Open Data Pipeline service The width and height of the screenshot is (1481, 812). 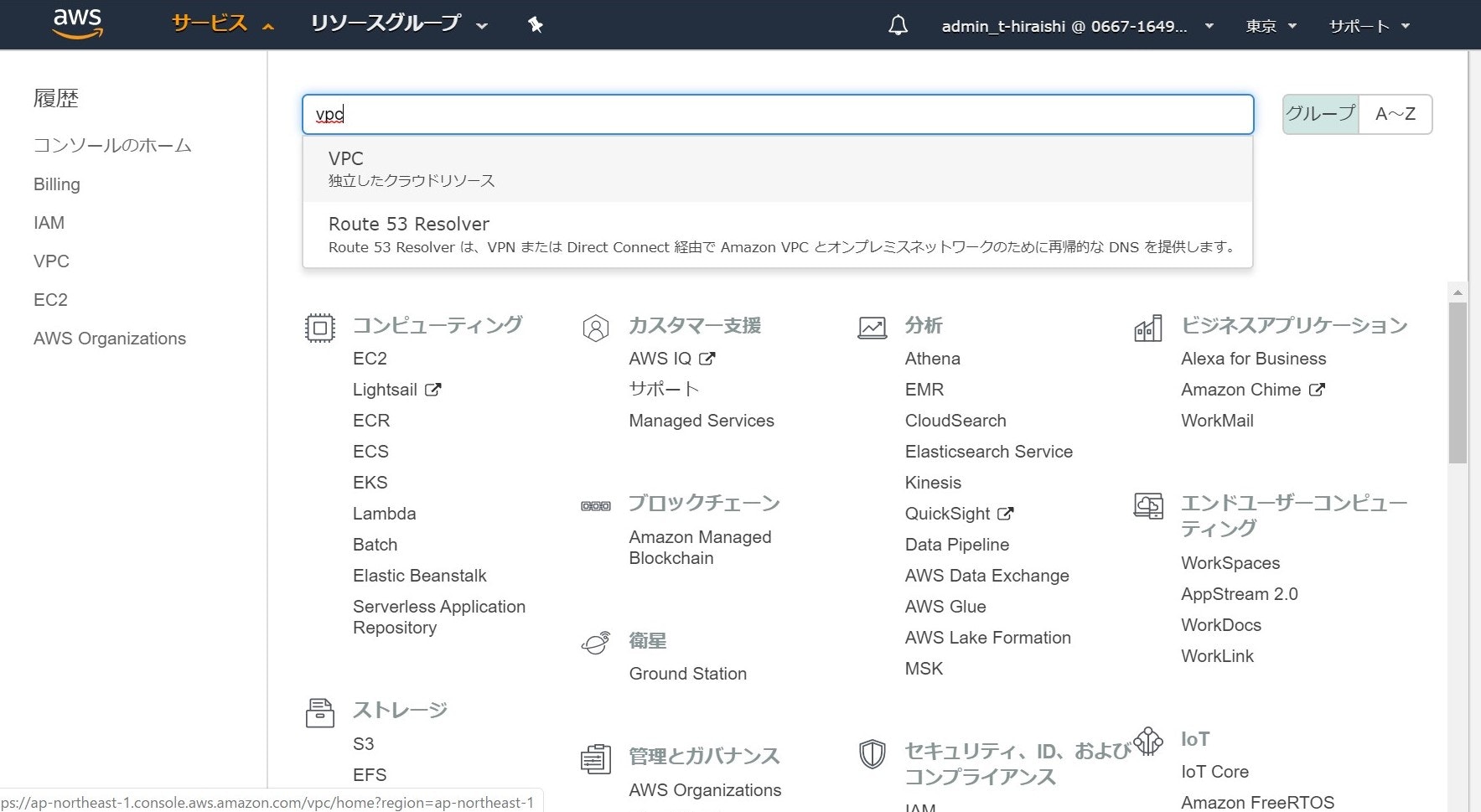957,545
